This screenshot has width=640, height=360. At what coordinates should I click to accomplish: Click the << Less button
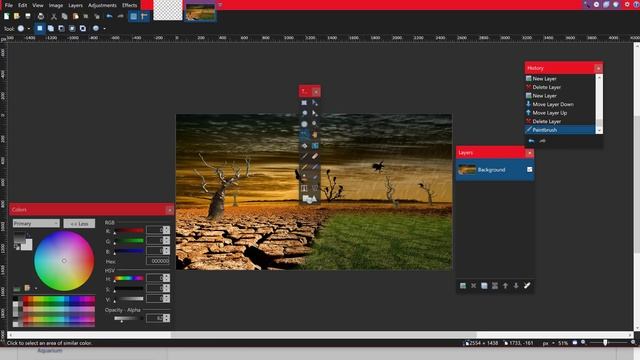pyautogui.click(x=79, y=223)
